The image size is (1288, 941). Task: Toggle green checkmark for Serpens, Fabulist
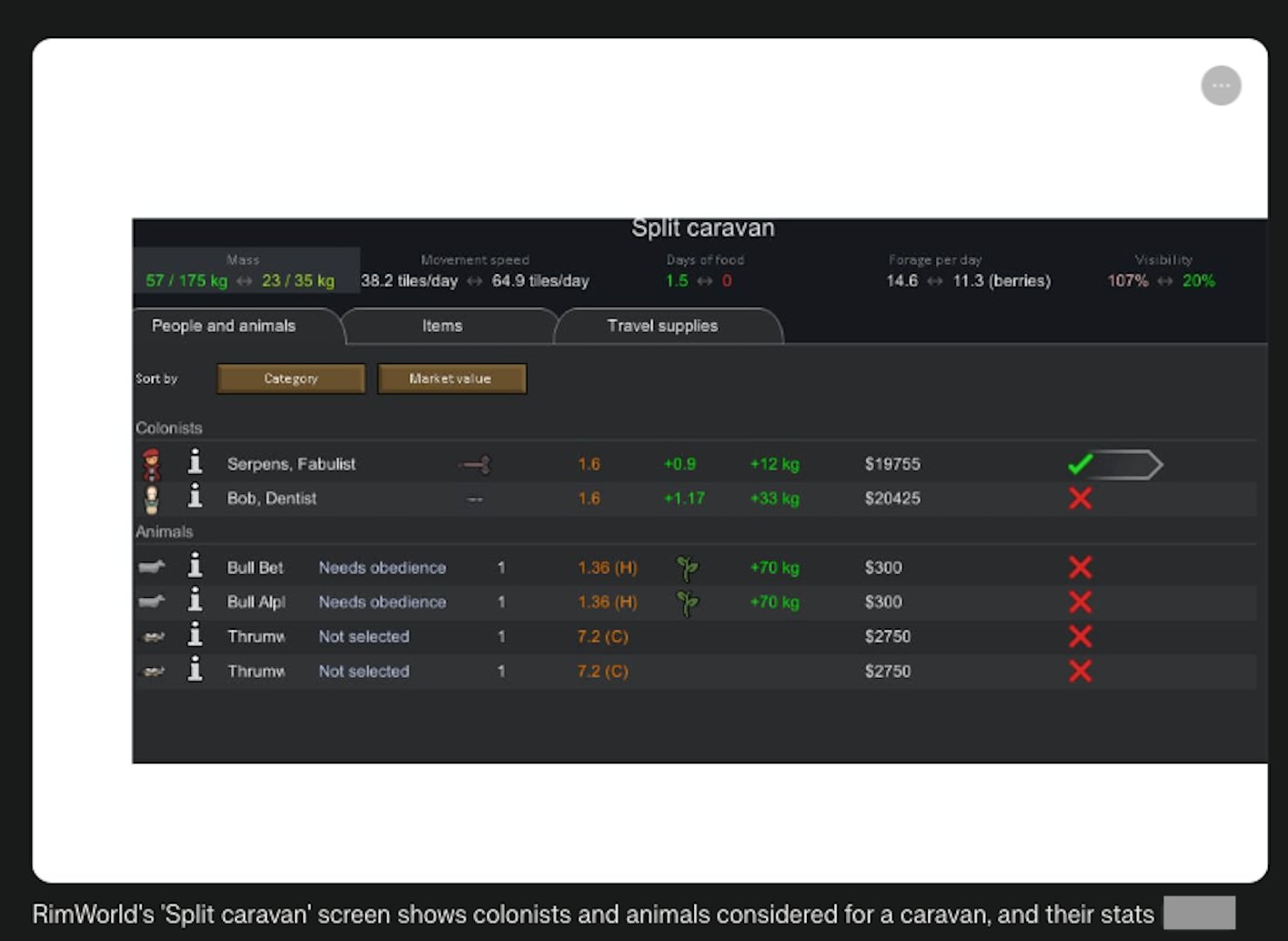coord(1080,464)
